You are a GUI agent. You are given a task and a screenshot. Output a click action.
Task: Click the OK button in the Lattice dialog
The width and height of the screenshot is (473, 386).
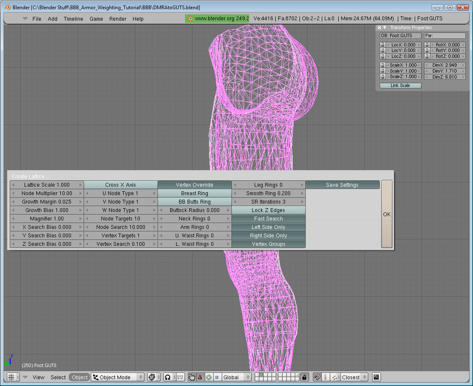point(387,214)
